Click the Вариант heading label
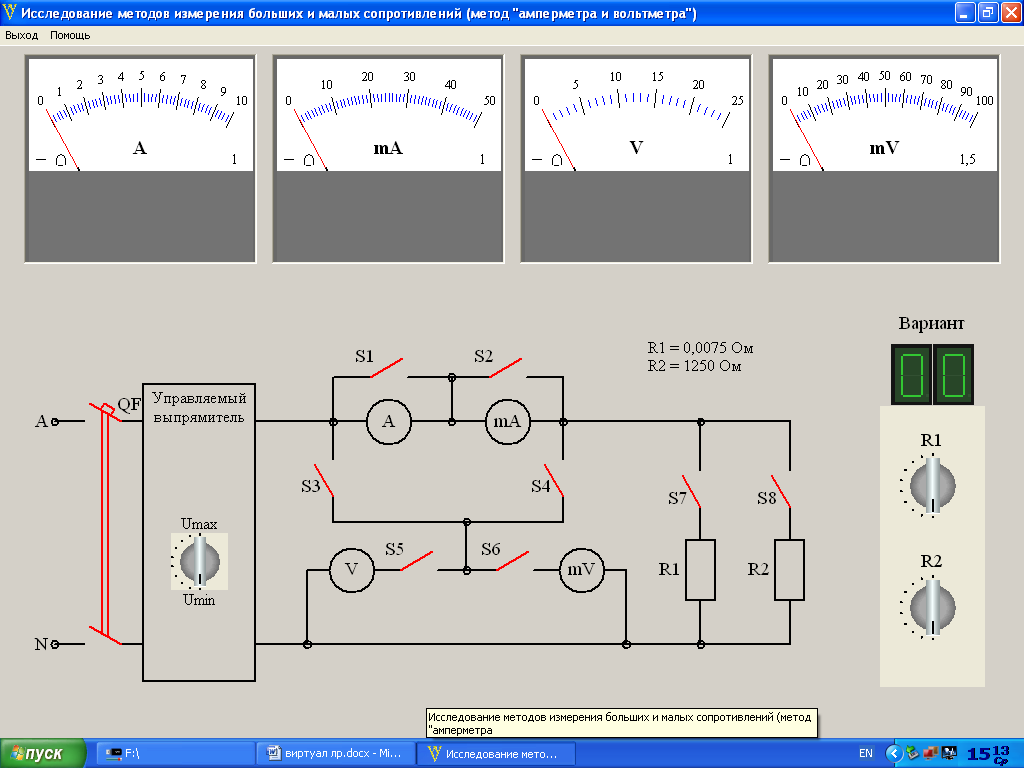The image size is (1024, 768). coord(931,323)
